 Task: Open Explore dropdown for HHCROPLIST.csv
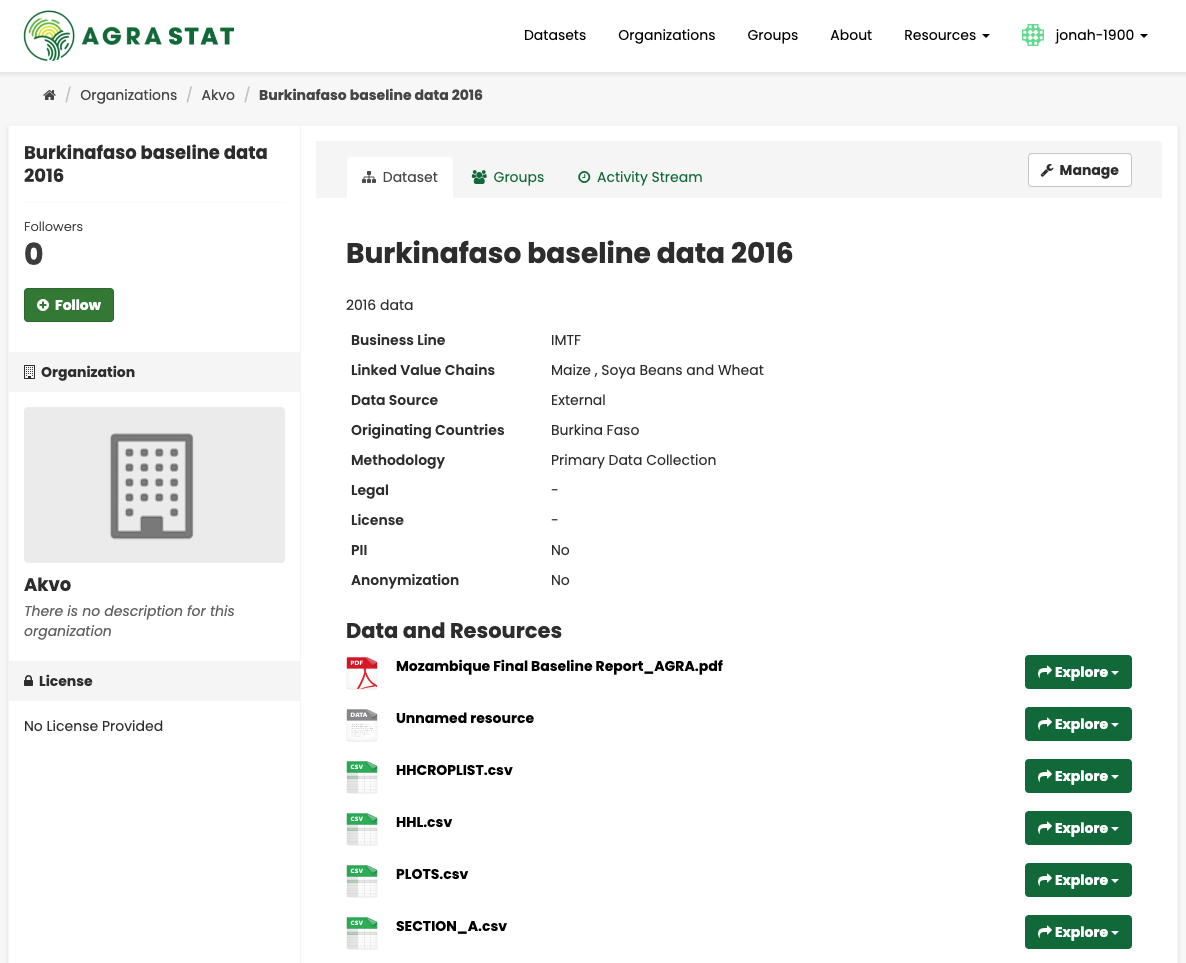click(1078, 777)
